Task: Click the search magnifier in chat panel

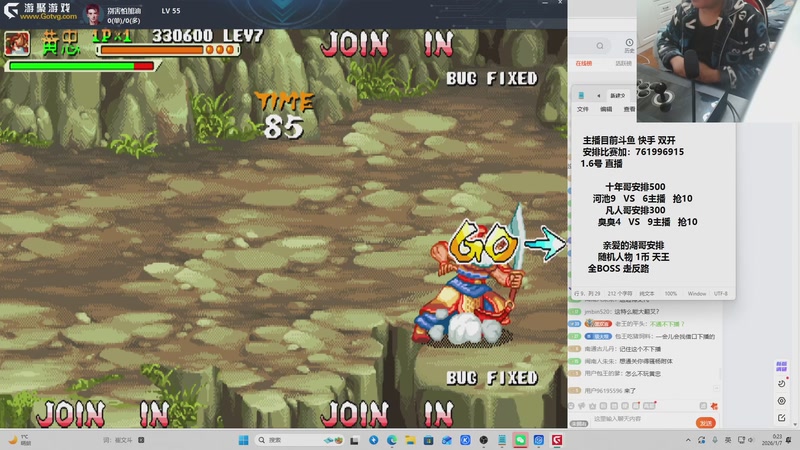Action: [600, 46]
